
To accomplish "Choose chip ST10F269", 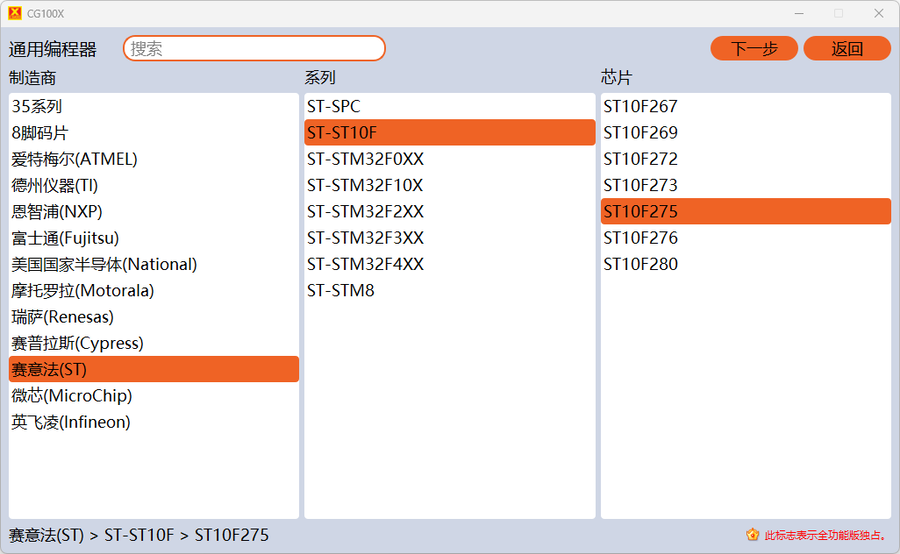I will [x=640, y=133].
